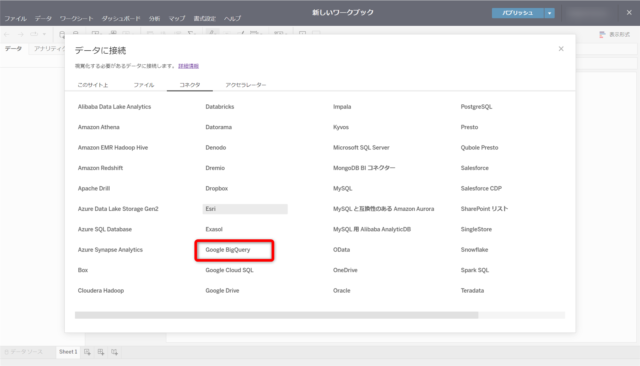Image resolution: width=640 pixels, height=366 pixels.
Task: Choose Salesforce CDP connector
Action: [x=481, y=189]
